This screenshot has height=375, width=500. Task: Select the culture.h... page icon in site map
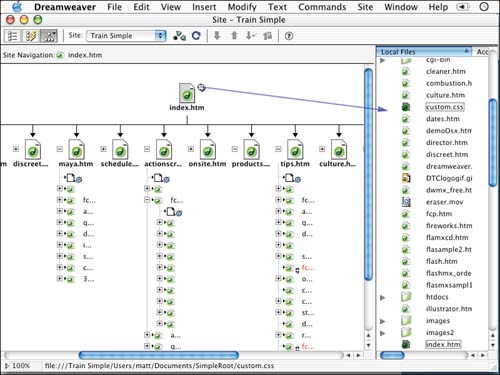339,149
